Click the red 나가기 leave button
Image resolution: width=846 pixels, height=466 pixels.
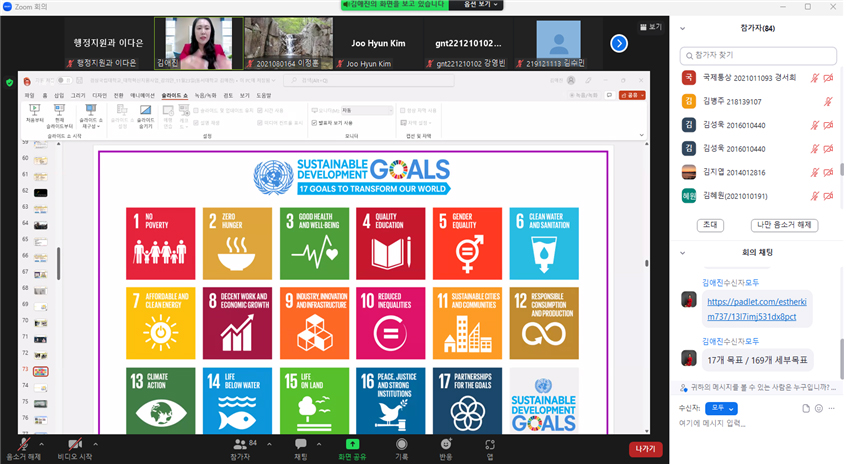pos(645,449)
